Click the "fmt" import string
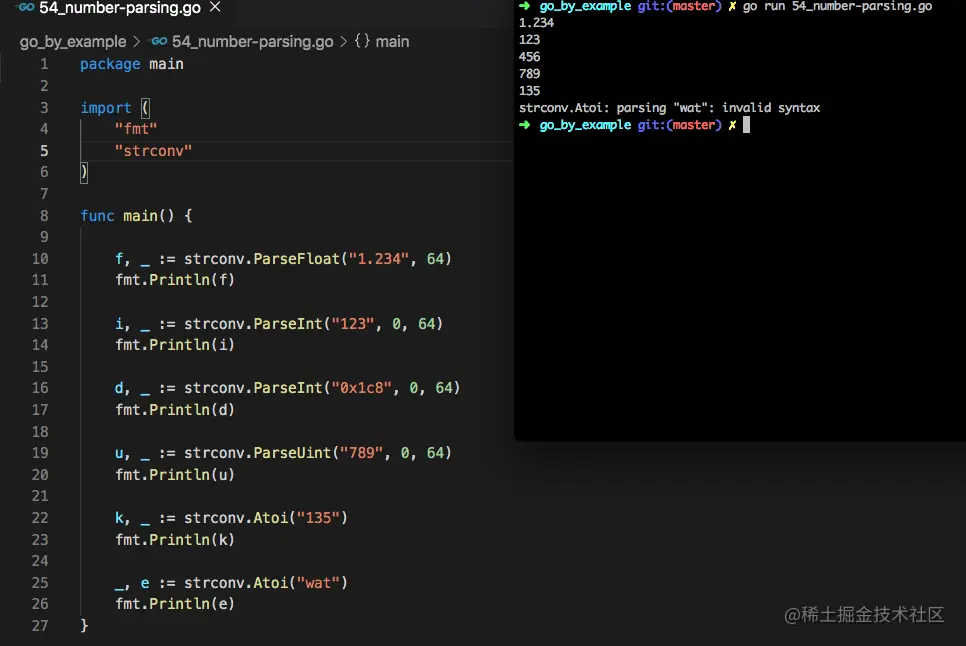This screenshot has width=966, height=646. pos(136,129)
